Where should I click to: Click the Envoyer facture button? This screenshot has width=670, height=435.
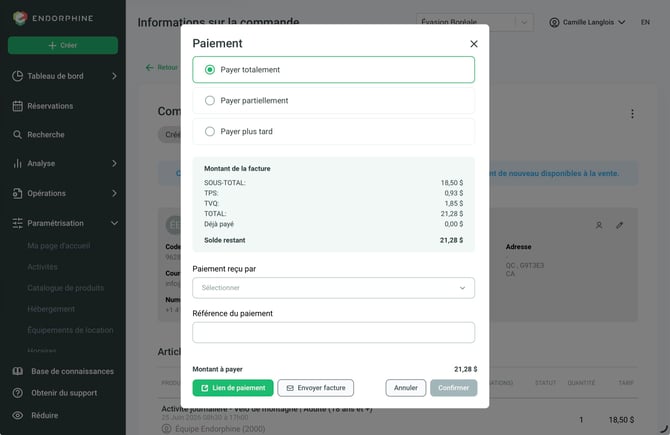pyautogui.click(x=315, y=388)
